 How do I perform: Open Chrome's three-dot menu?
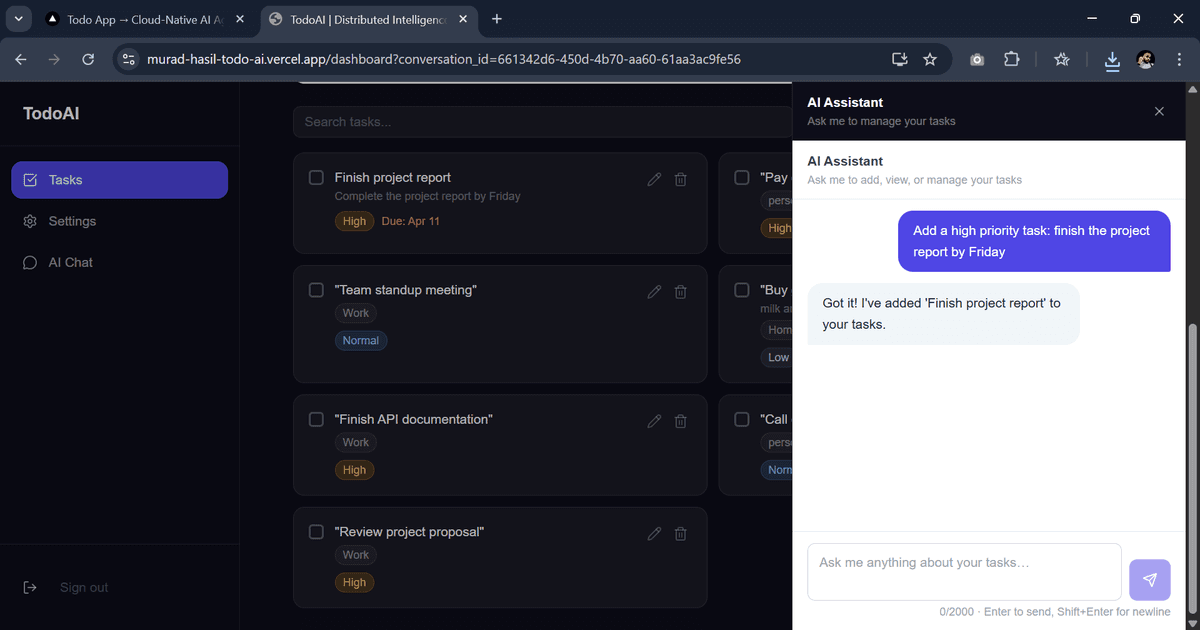point(1180,59)
